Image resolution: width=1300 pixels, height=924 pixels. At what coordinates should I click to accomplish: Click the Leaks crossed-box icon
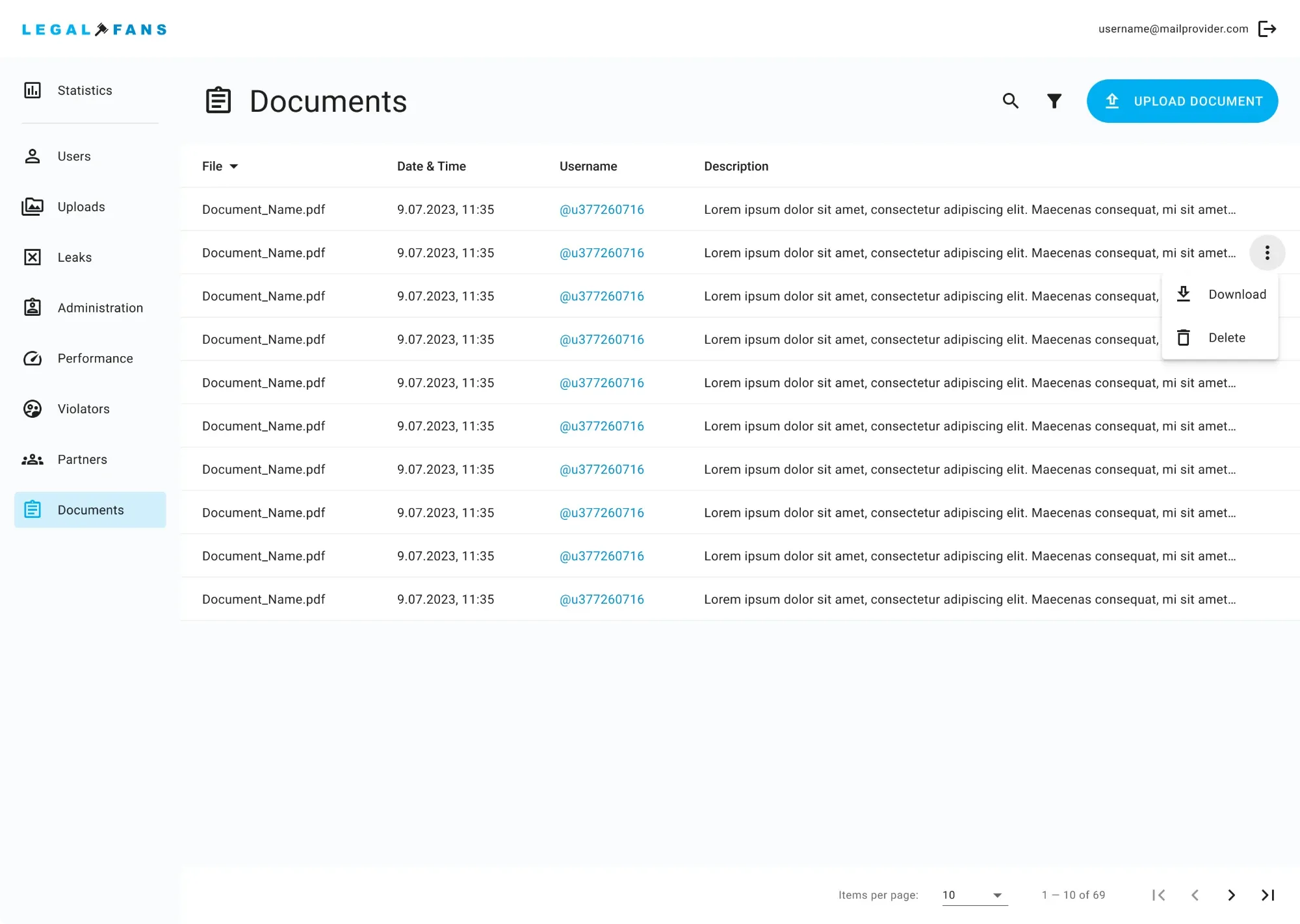(x=32, y=257)
